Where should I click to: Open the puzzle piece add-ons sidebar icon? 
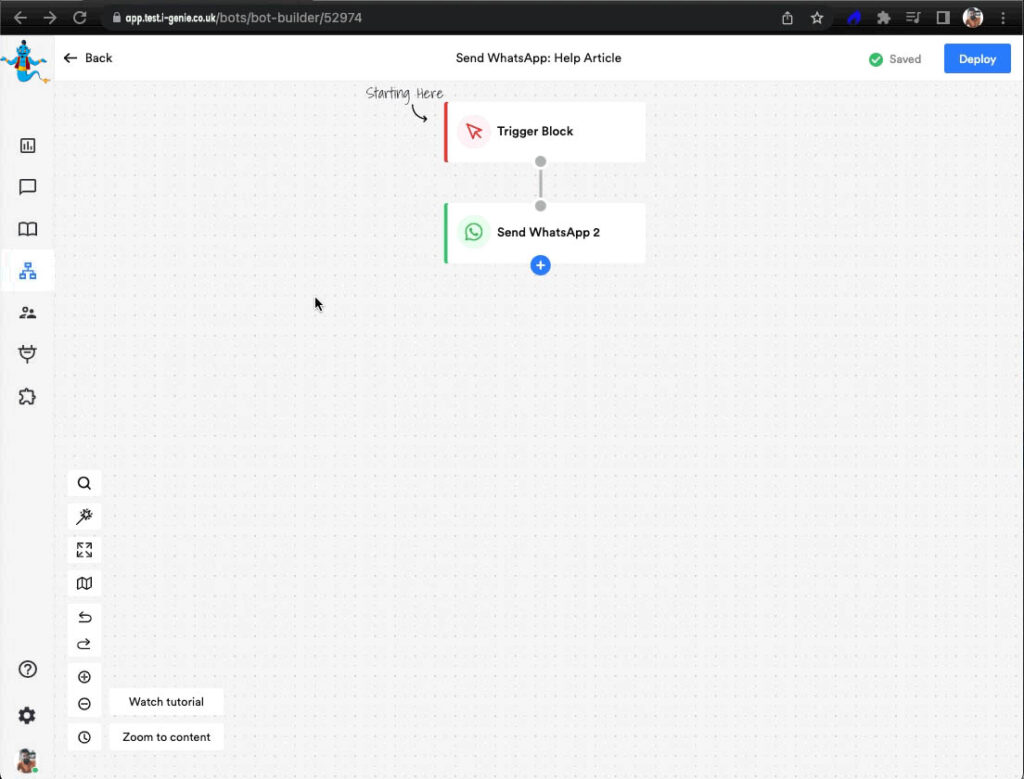click(28, 397)
